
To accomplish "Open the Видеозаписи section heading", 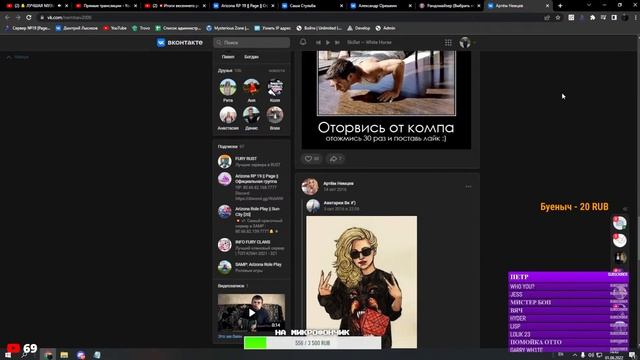I will [x=231, y=286].
